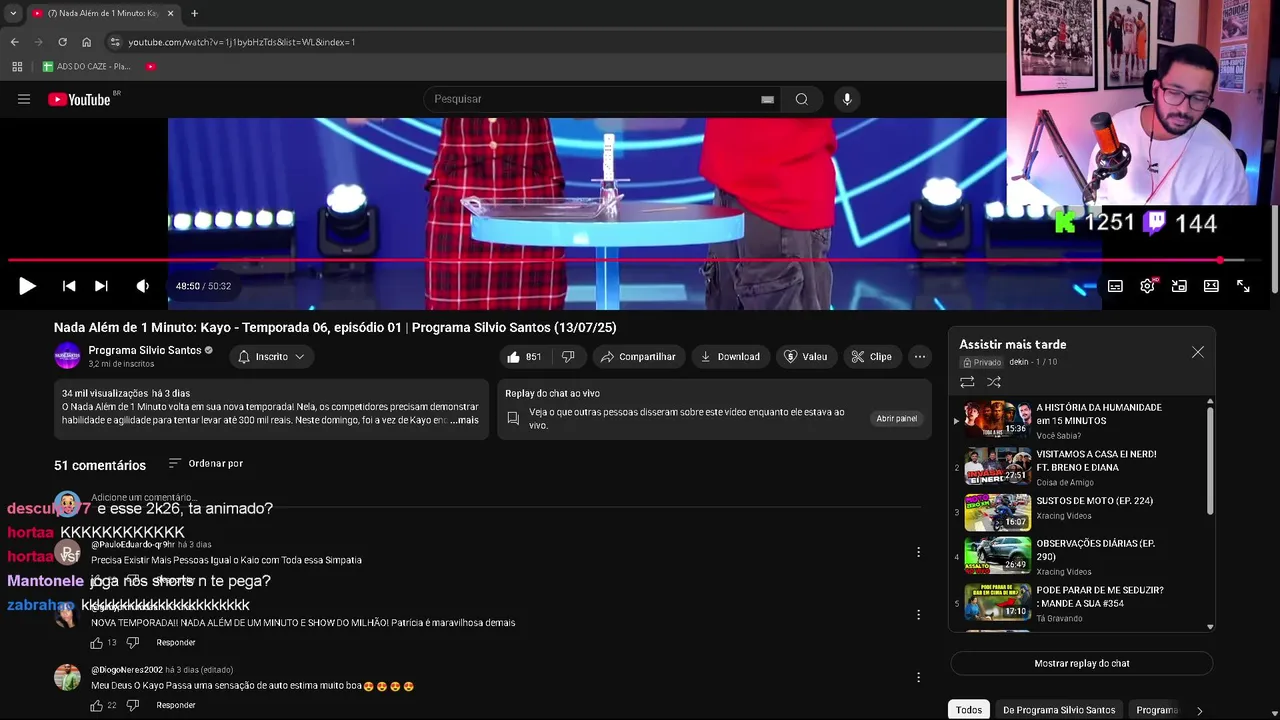Play the video
Screen dimensions: 1280x720
[x=27, y=286]
